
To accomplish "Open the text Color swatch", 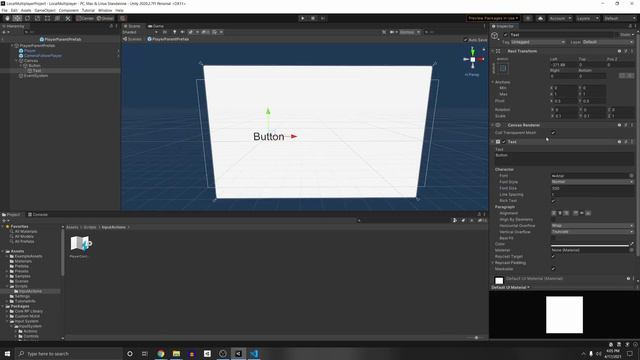I will pos(590,244).
